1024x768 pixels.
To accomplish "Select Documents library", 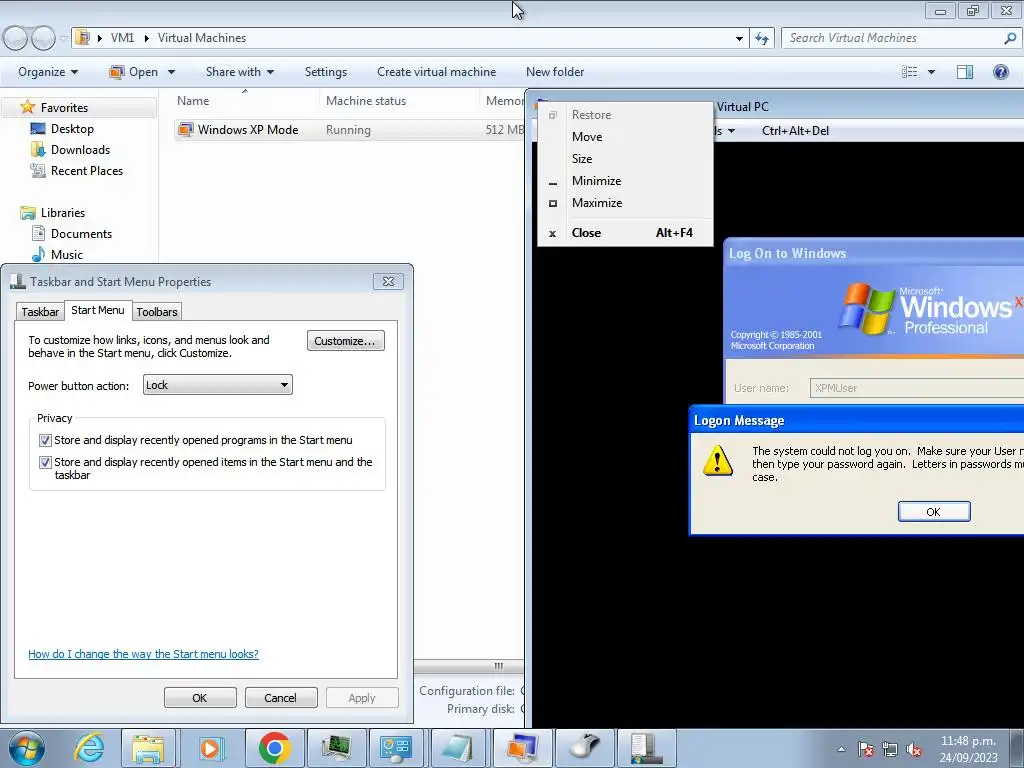I will point(81,234).
